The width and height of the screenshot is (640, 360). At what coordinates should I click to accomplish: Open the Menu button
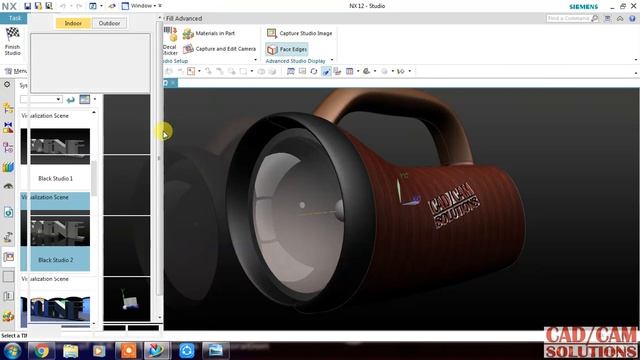[16, 71]
